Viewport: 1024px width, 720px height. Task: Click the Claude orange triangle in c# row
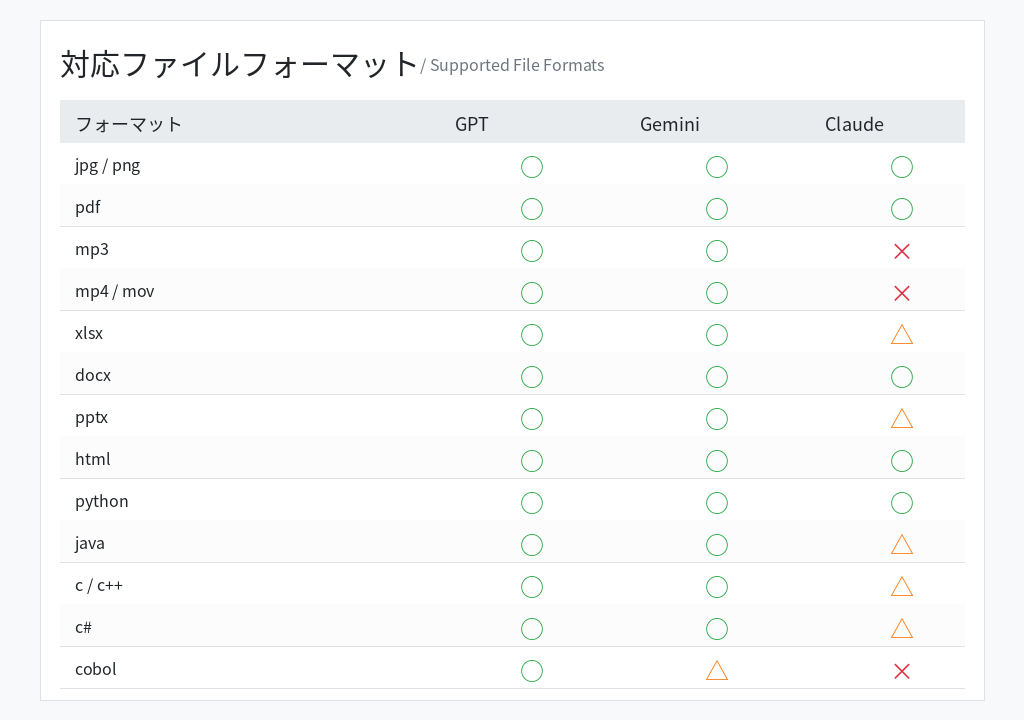[x=901, y=628]
